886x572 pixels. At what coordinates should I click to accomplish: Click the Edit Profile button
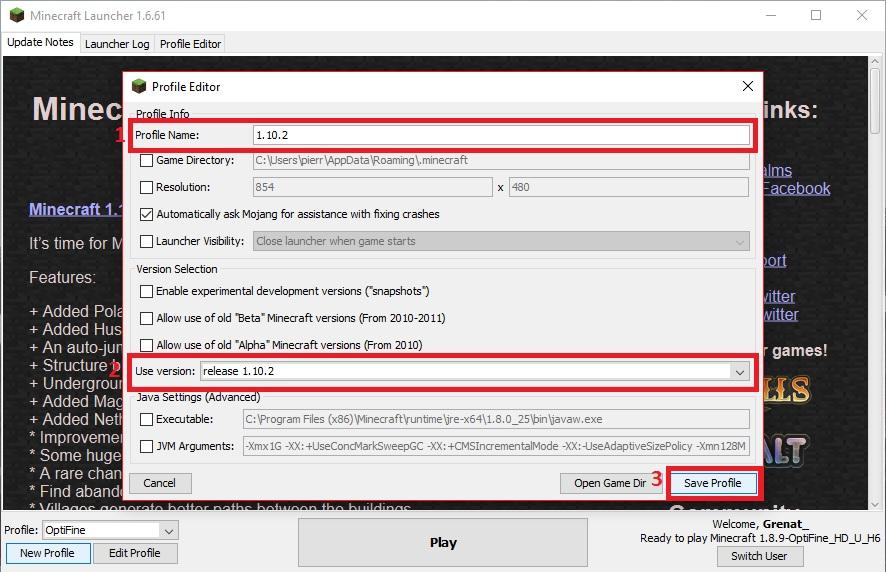[x=134, y=553]
